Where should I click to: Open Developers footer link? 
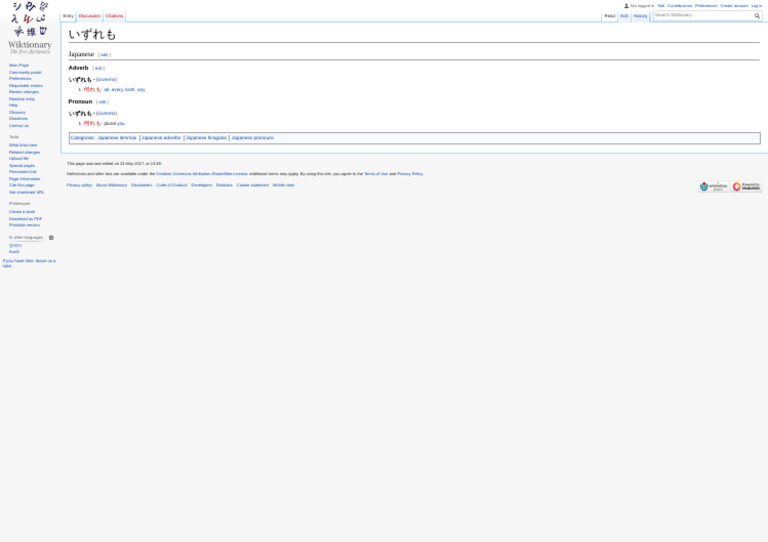pyautogui.click(x=201, y=185)
